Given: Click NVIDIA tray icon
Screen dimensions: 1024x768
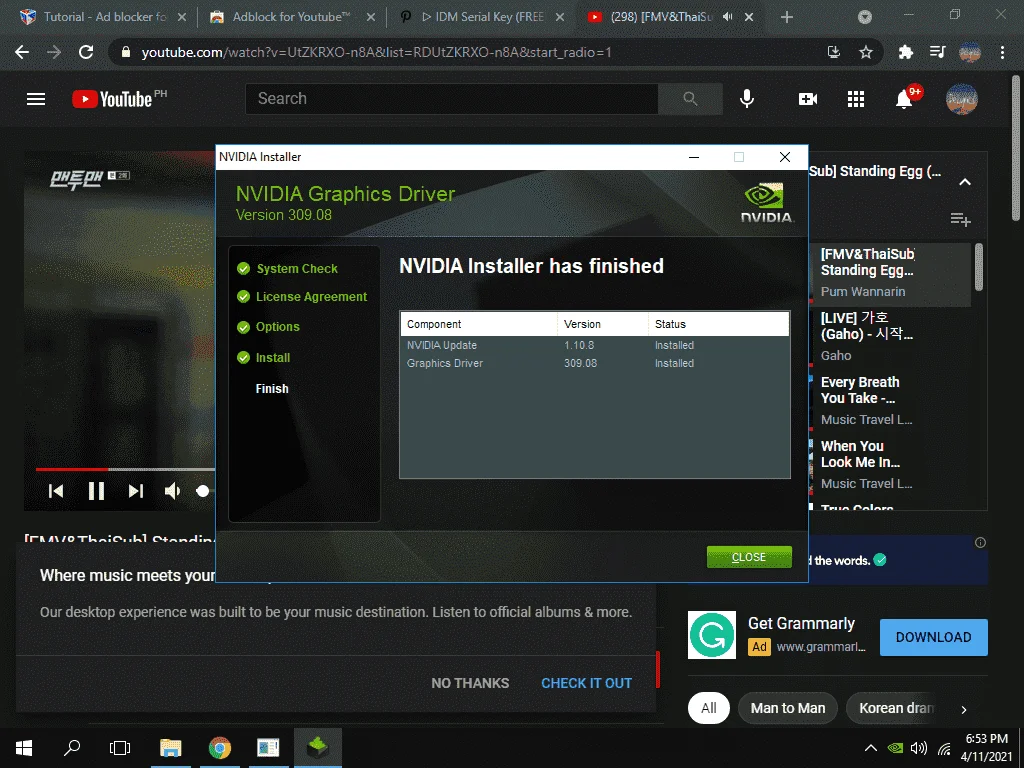Looking at the screenshot, I should (895, 748).
